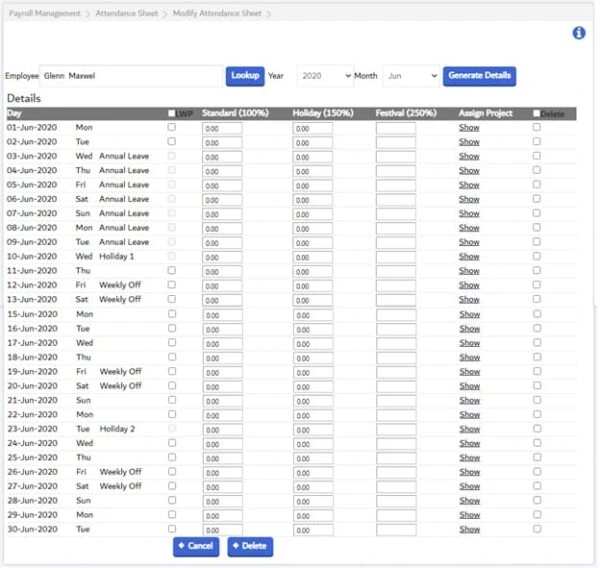Open the Year dropdown showing 2020

[325, 76]
